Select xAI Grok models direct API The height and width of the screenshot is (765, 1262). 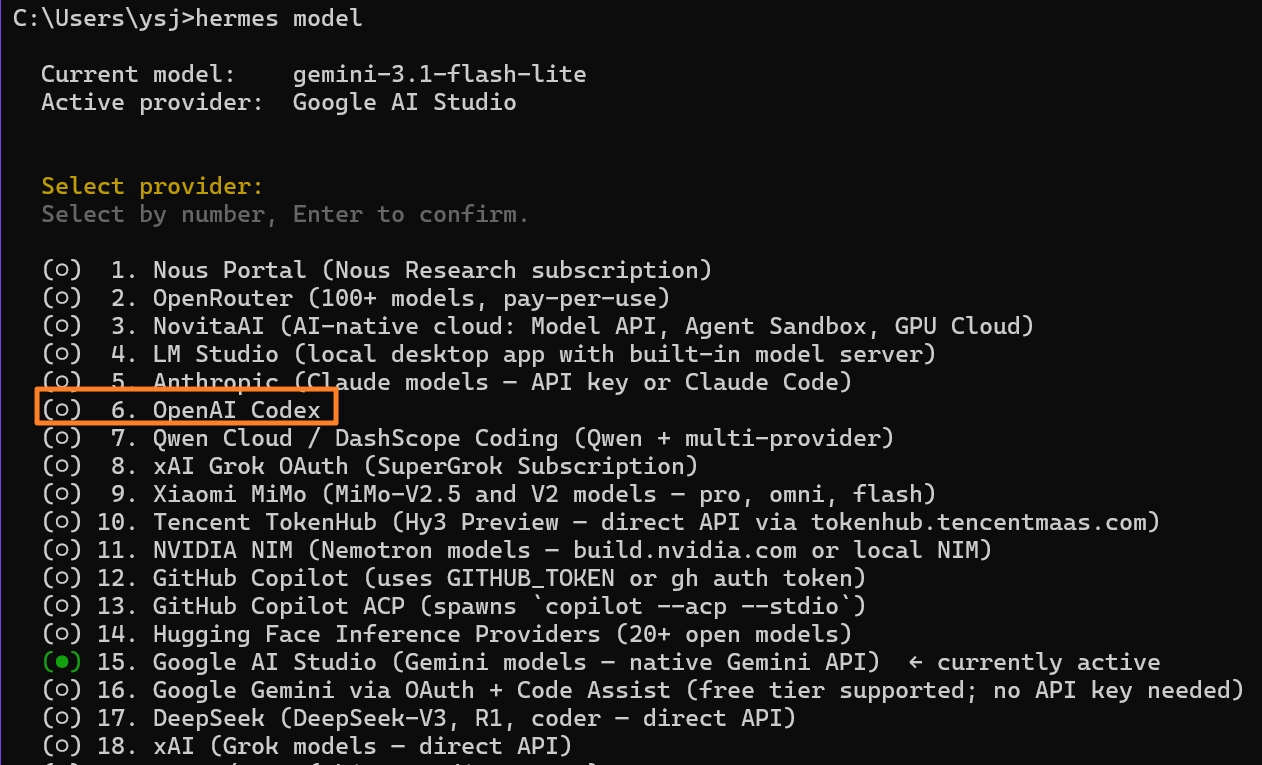[306, 746]
